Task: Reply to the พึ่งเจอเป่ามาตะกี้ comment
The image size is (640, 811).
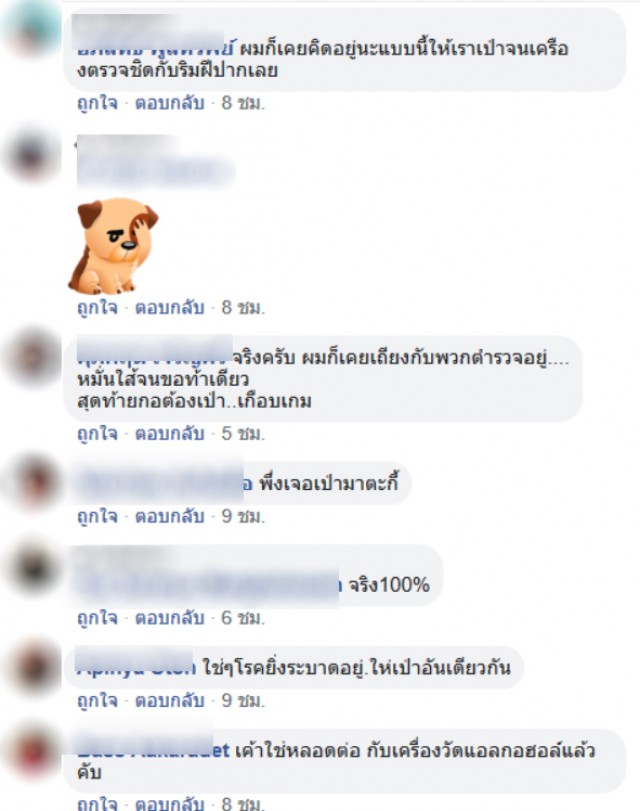Action: [x=170, y=516]
